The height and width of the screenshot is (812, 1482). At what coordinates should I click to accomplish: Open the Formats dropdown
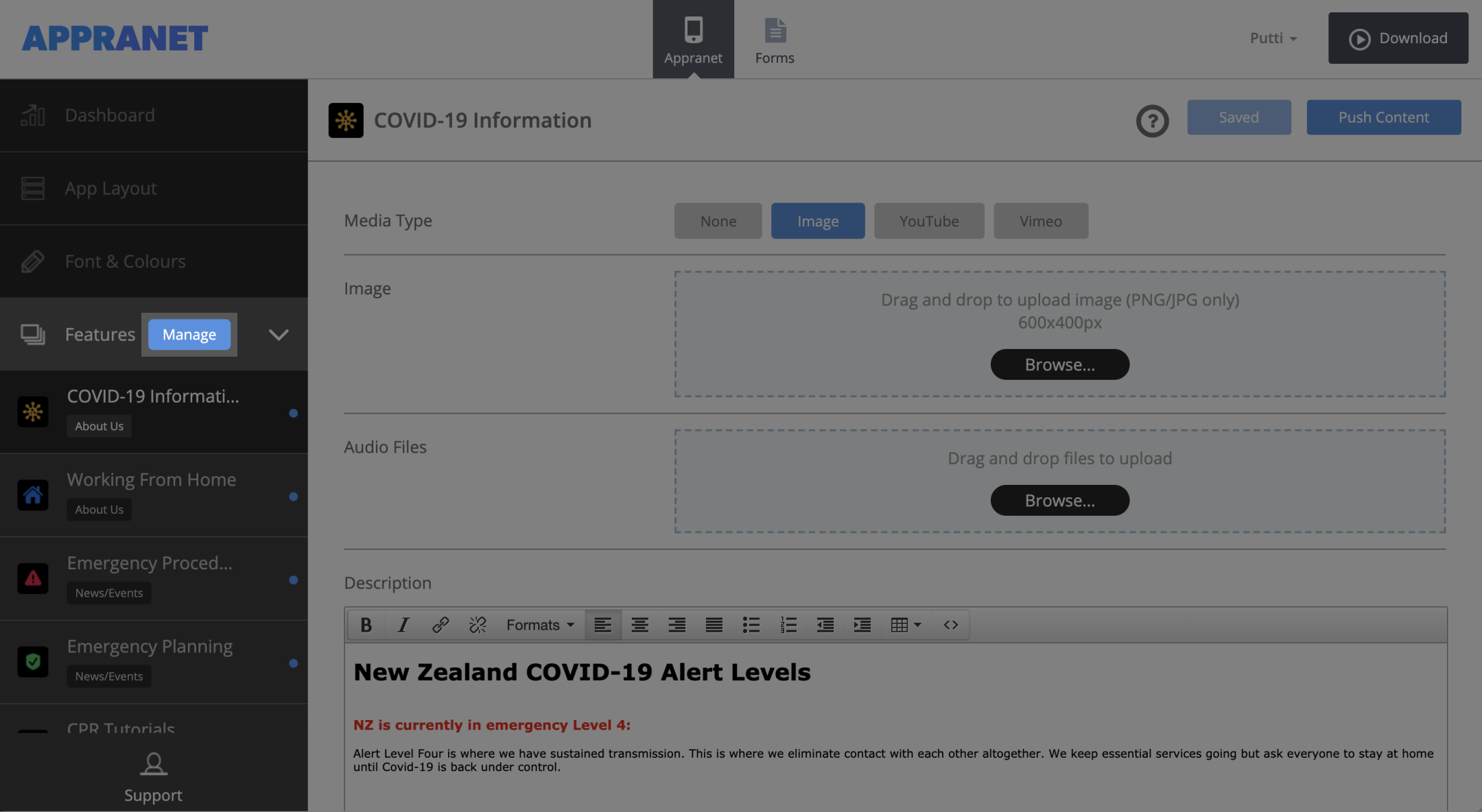540,625
